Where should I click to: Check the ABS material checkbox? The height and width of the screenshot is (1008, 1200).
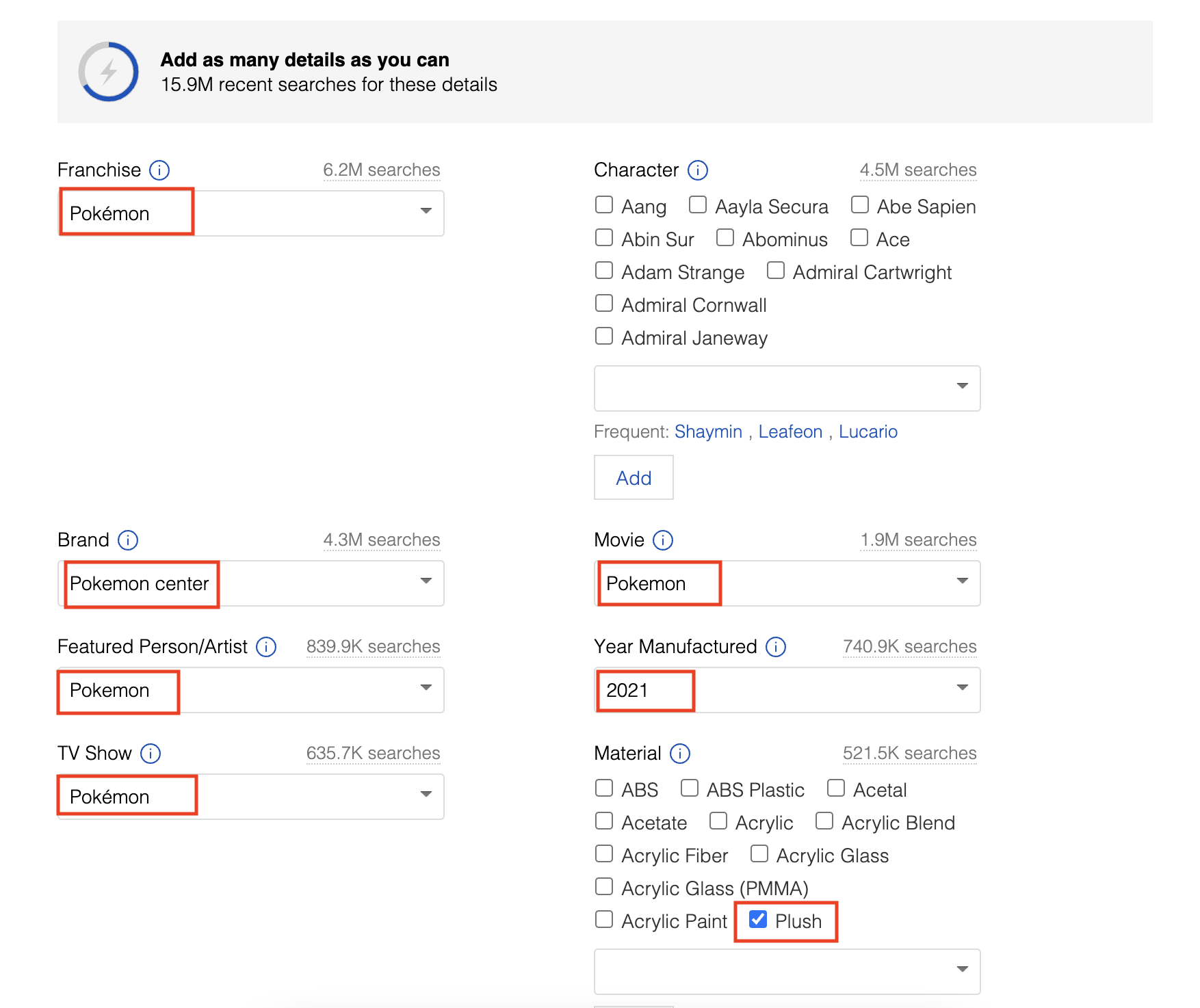pyautogui.click(x=604, y=788)
